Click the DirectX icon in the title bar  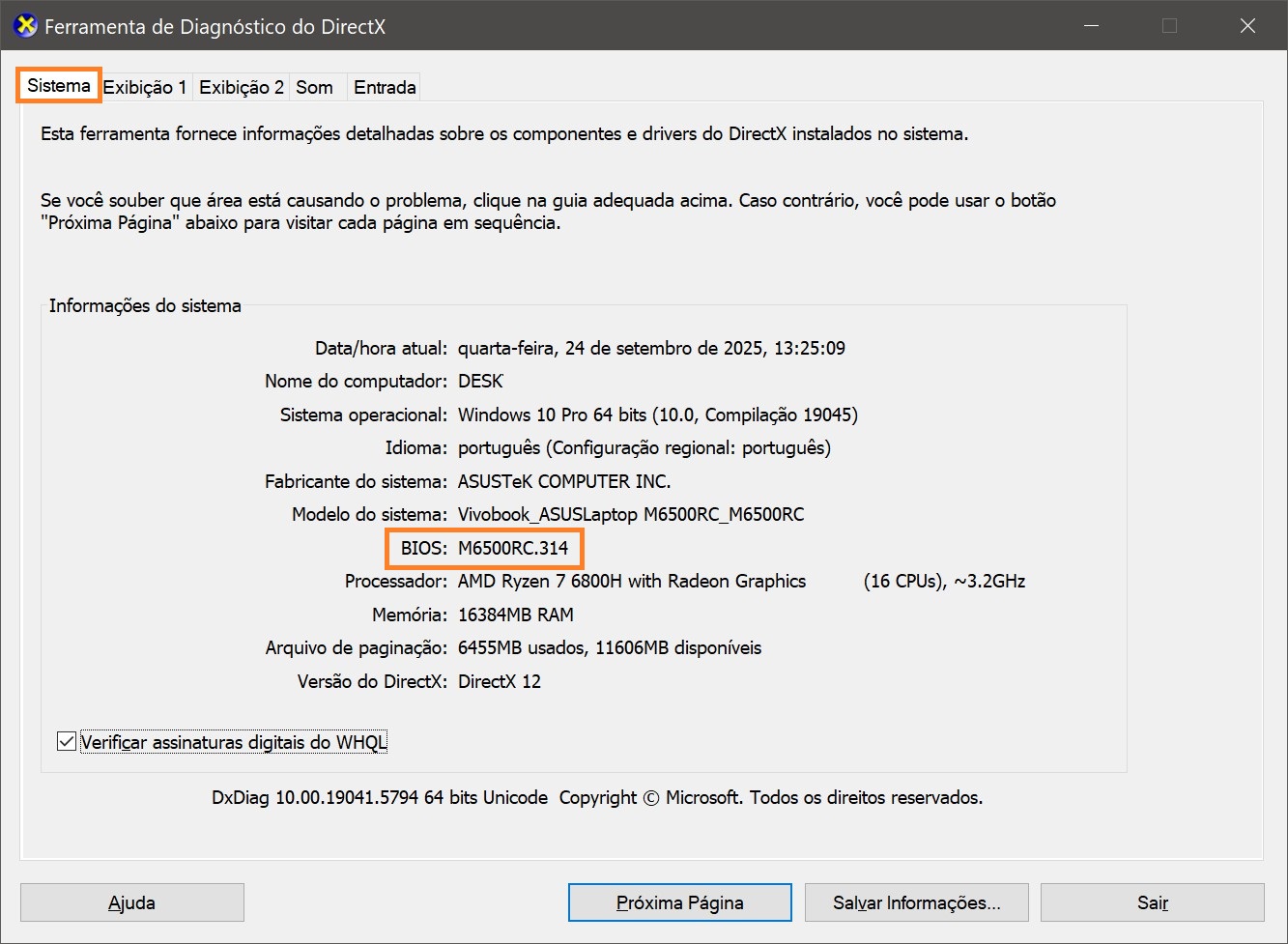coord(26,26)
